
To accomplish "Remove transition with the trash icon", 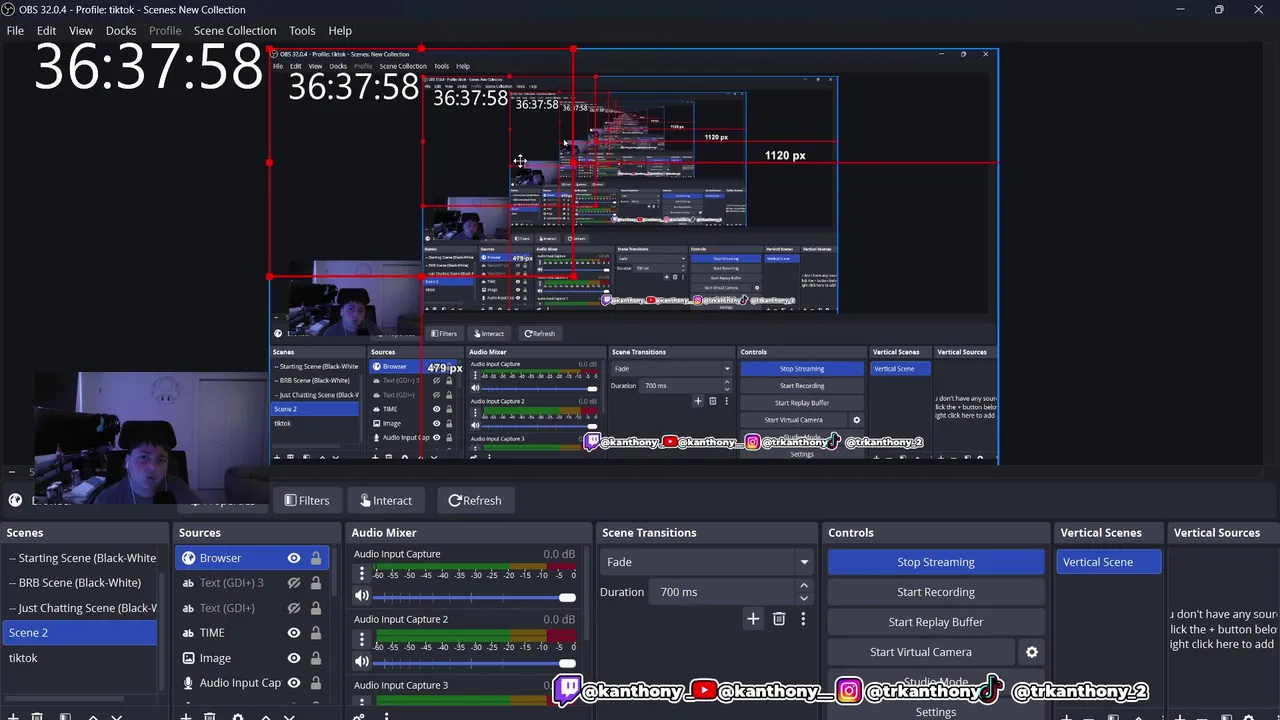I will coord(779,619).
